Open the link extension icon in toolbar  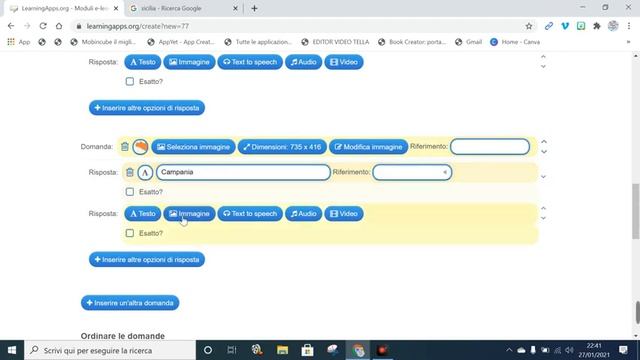pos(549,26)
